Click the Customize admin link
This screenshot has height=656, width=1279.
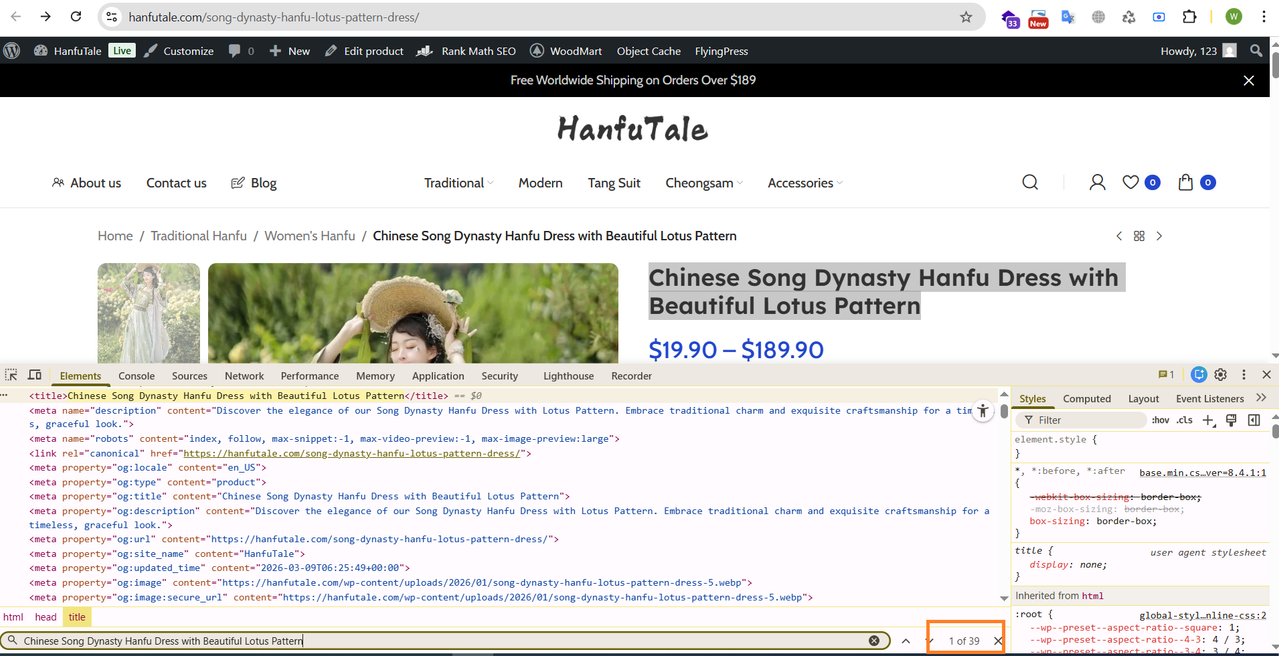(179, 51)
